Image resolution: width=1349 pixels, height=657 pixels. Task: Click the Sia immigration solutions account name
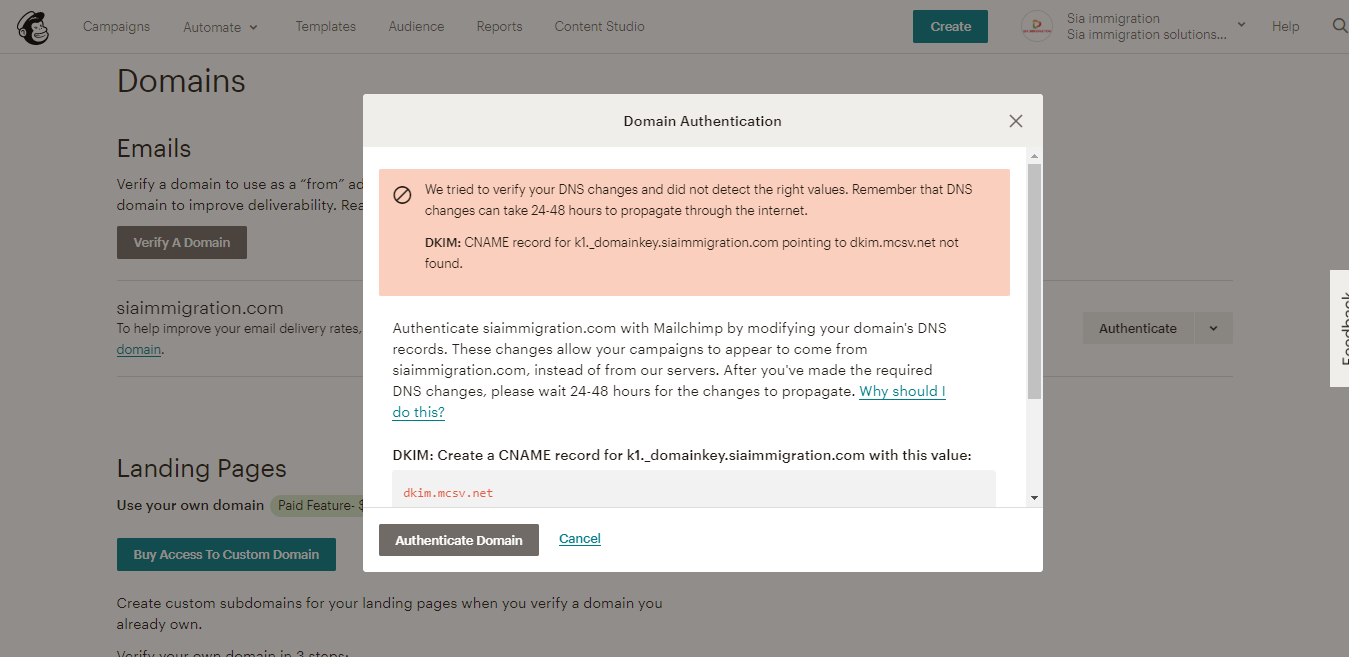pos(1147,34)
